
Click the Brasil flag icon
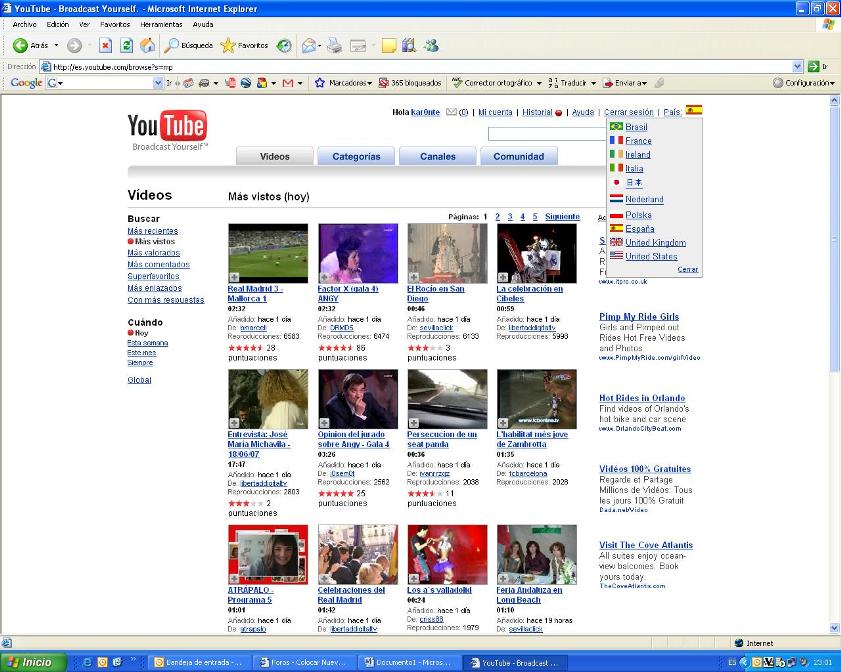pyautogui.click(x=616, y=126)
